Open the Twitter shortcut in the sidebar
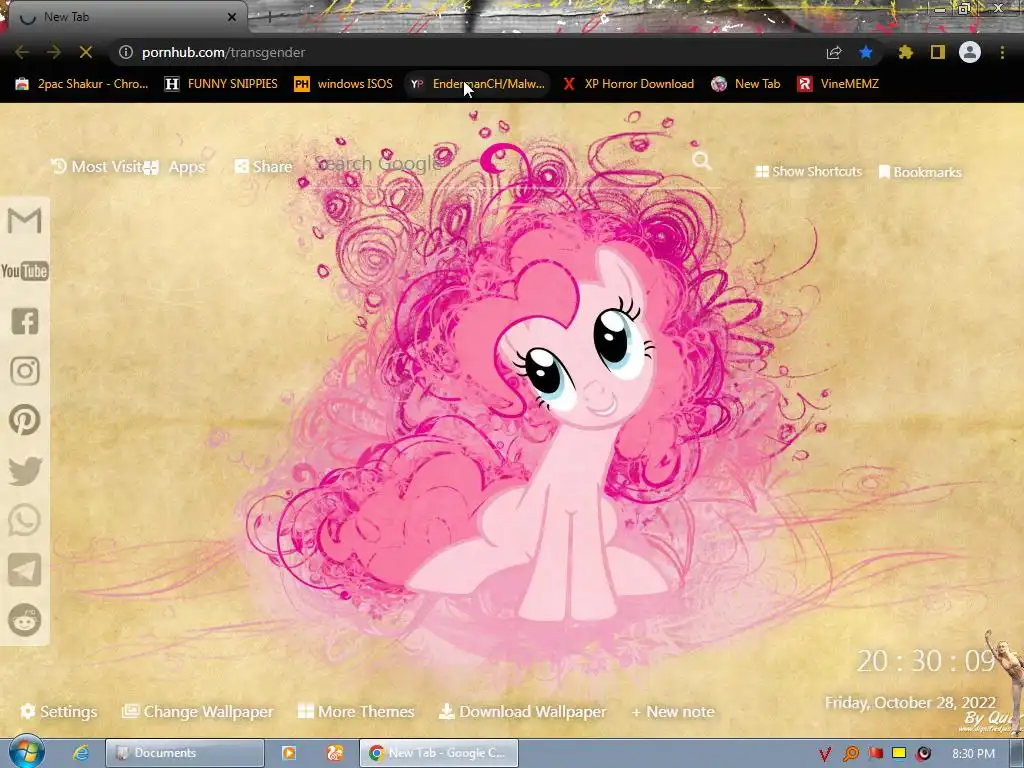Screen dimensions: 1024x768 (25, 471)
